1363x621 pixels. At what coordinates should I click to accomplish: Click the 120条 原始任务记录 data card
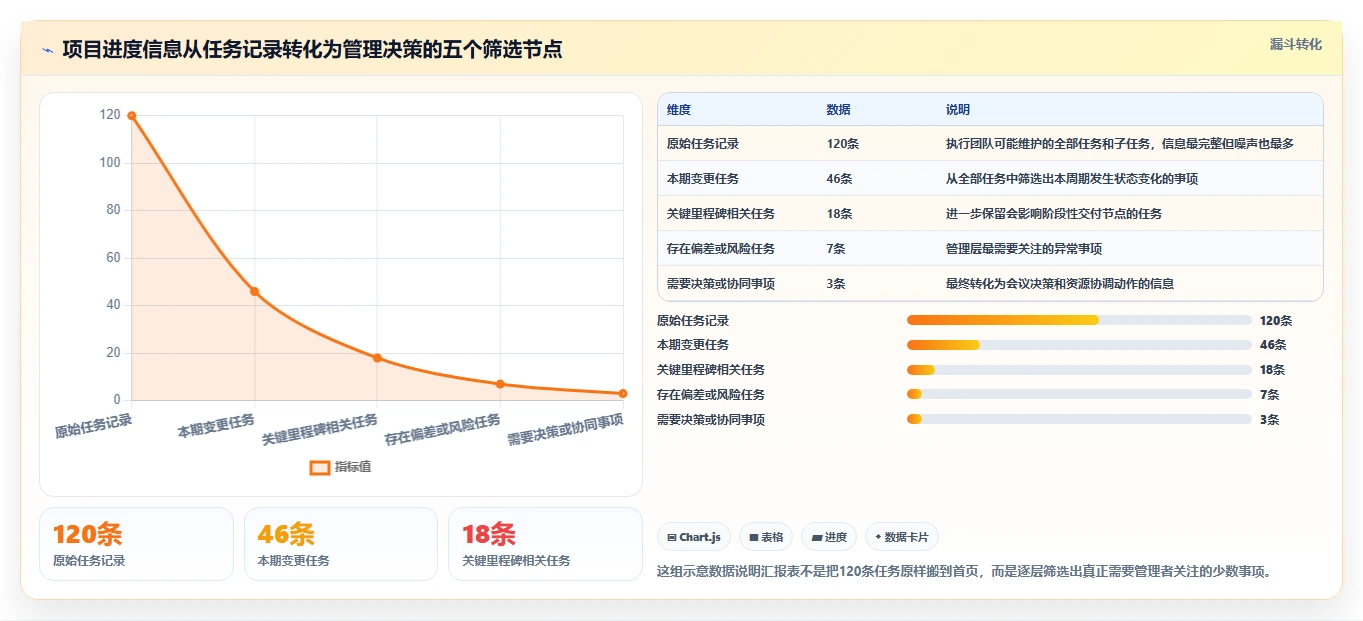click(x=136, y=544)
